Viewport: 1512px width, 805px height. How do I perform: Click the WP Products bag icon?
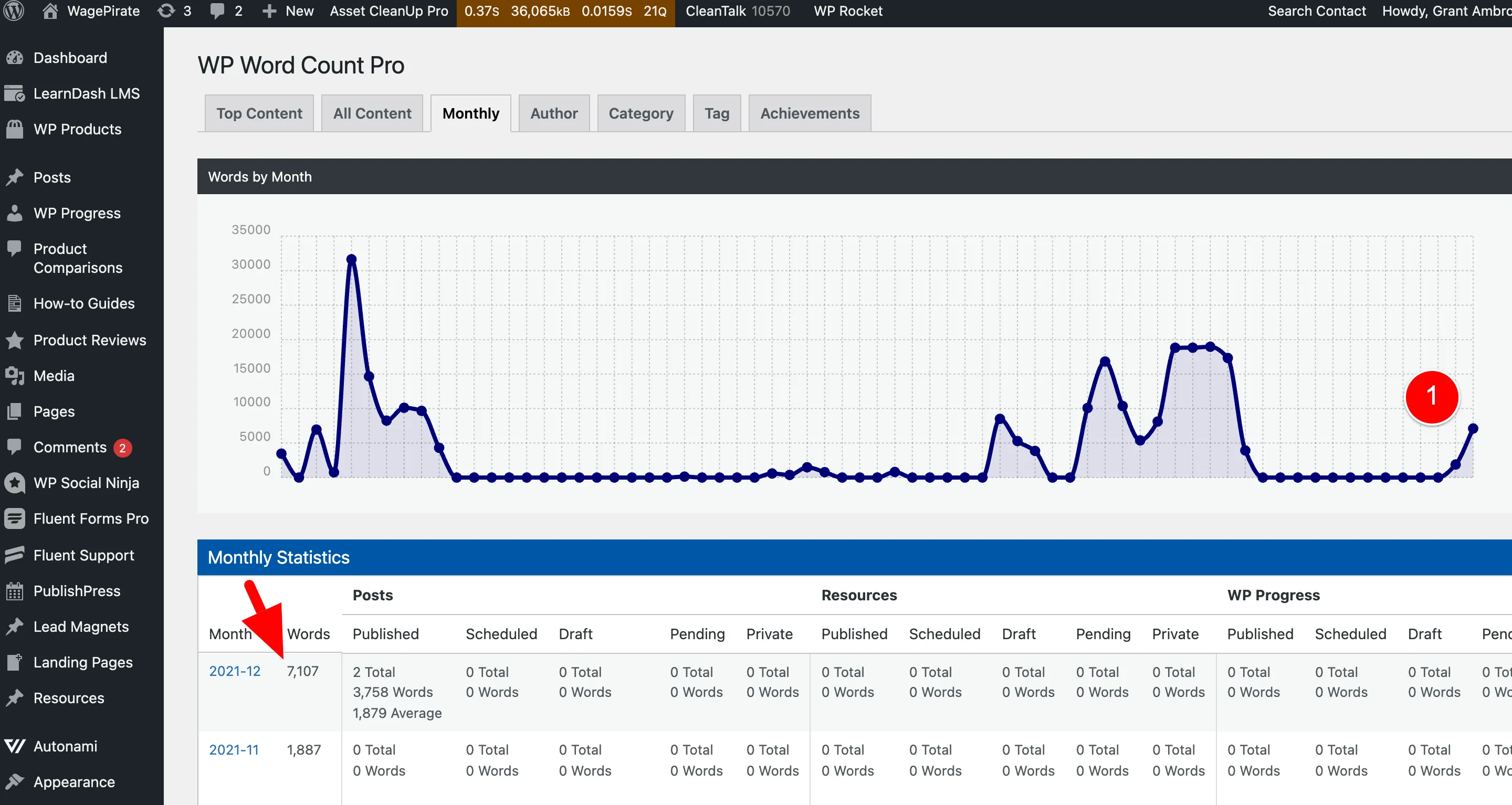(x=15, y=129)
